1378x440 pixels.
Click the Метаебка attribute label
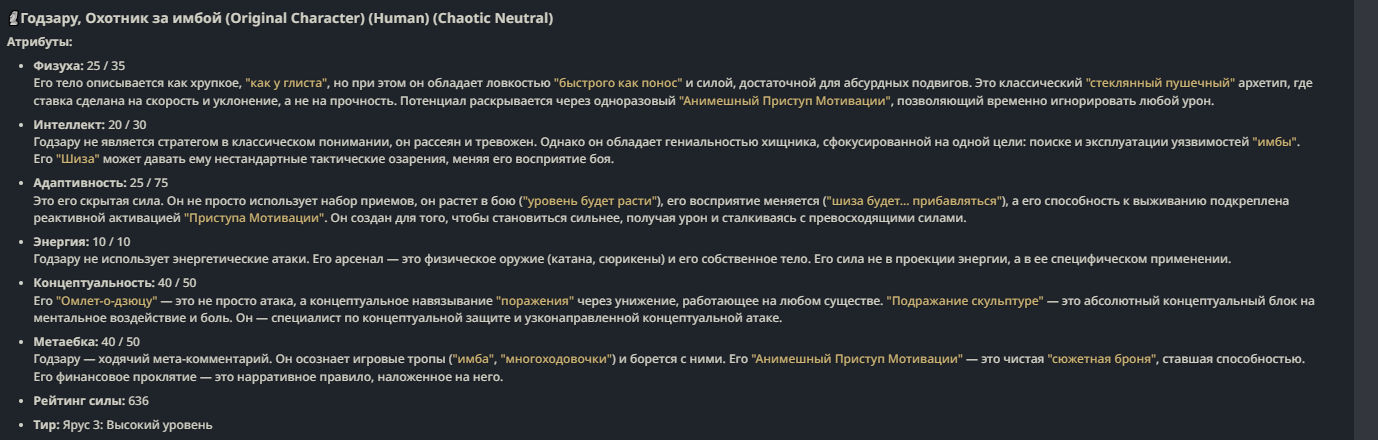(66, 342)
